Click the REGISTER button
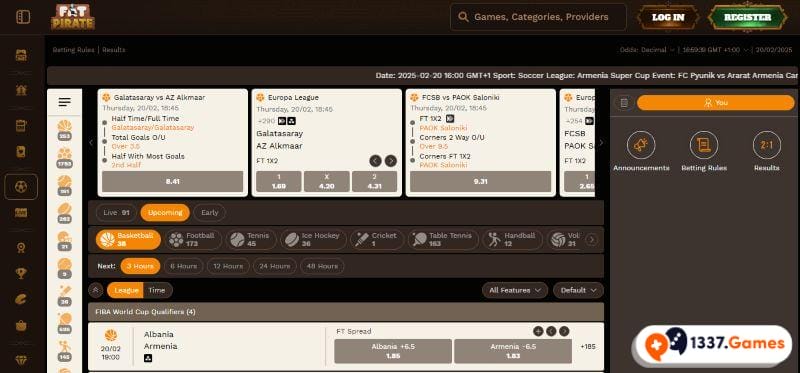 click(747, 17)
